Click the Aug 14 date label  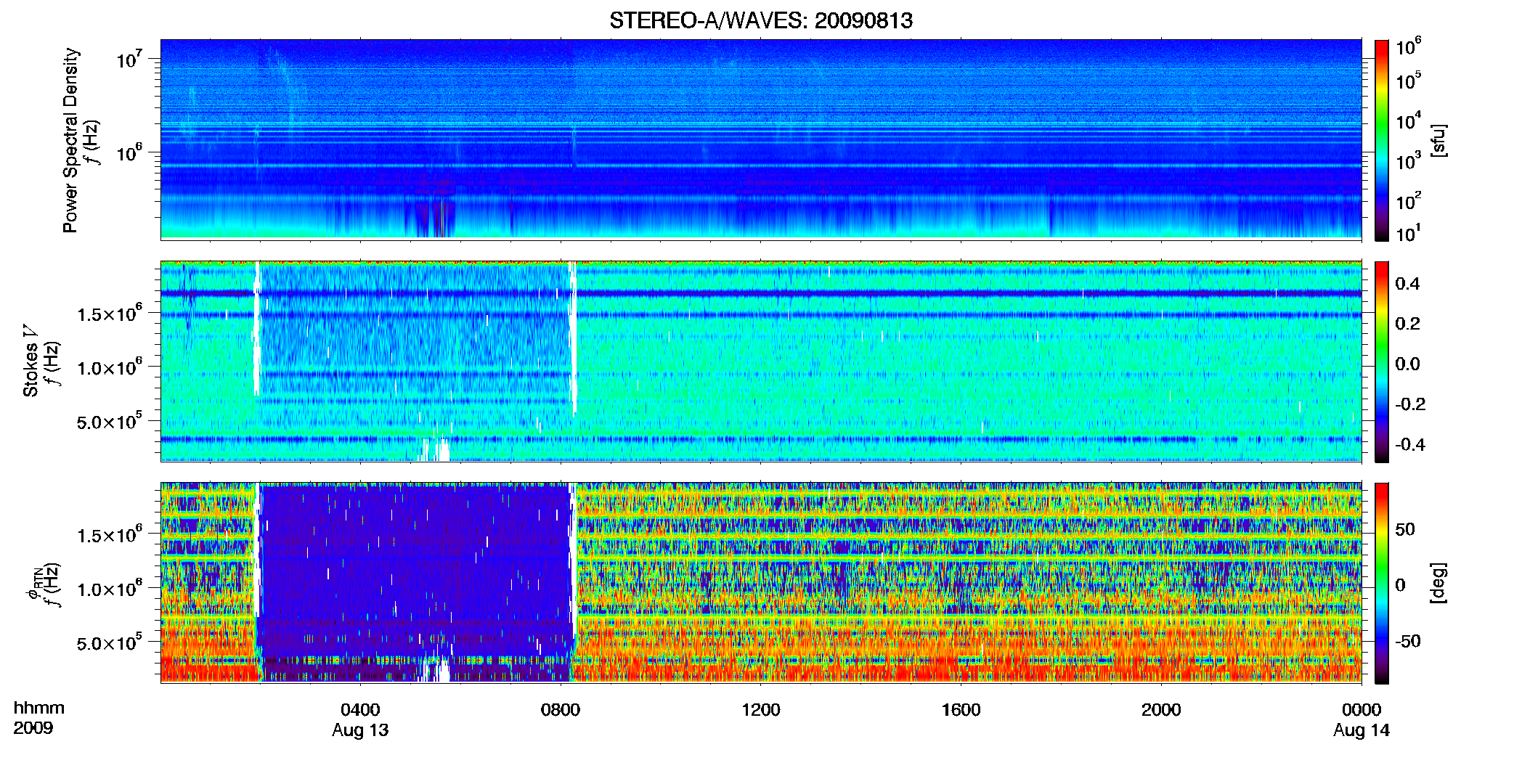[1362, 730]
